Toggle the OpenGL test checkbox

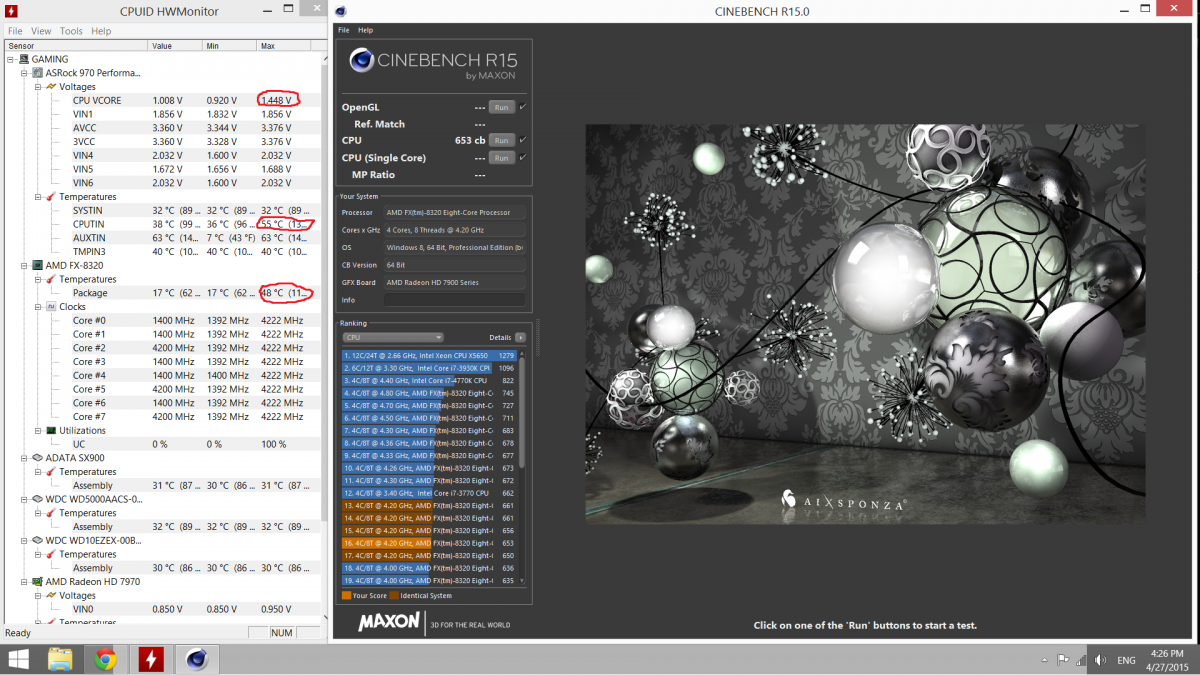[x=523, y=106]
